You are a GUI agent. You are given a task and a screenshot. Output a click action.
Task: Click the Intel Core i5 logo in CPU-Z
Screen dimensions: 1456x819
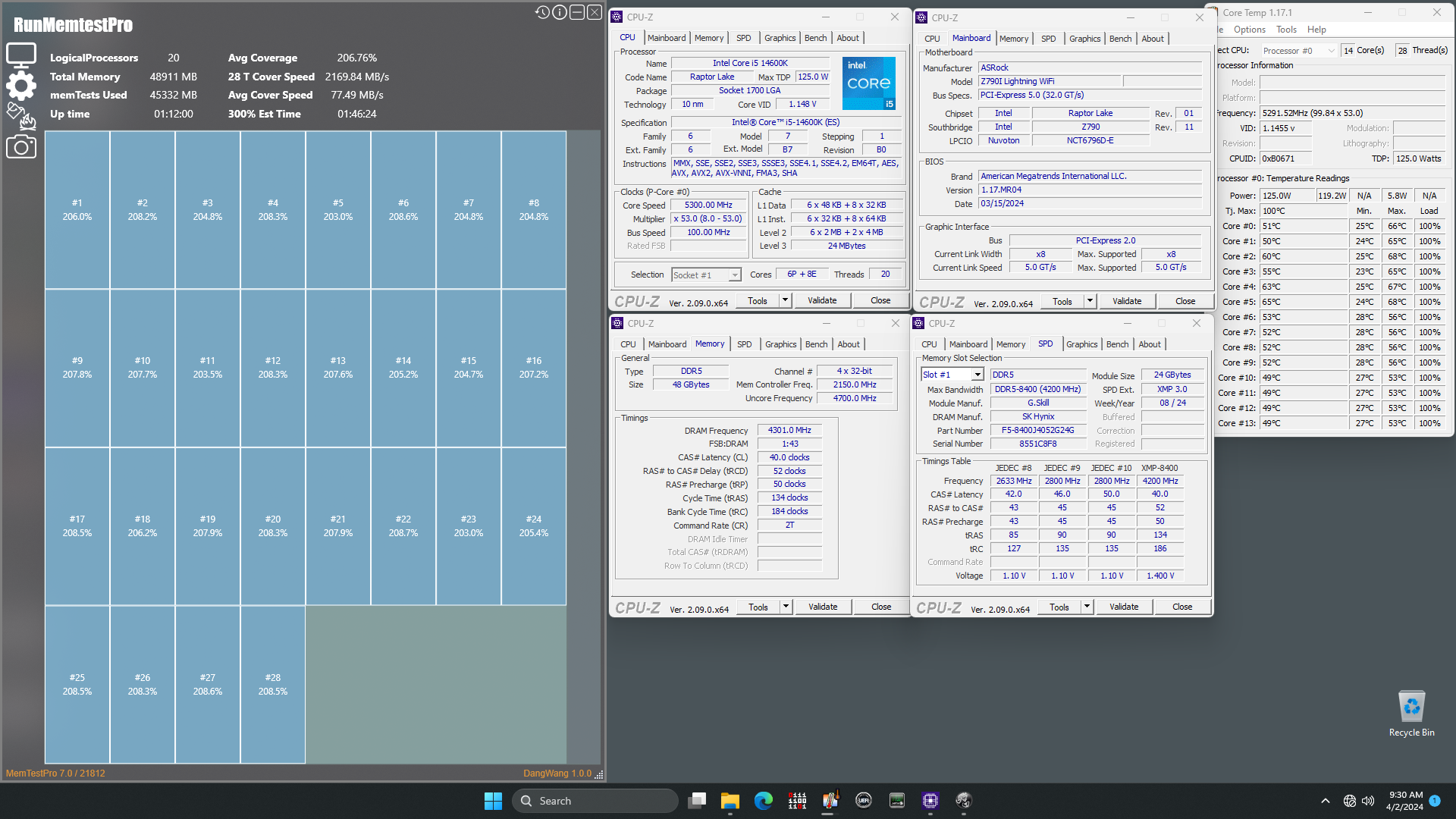pos(869,83)
